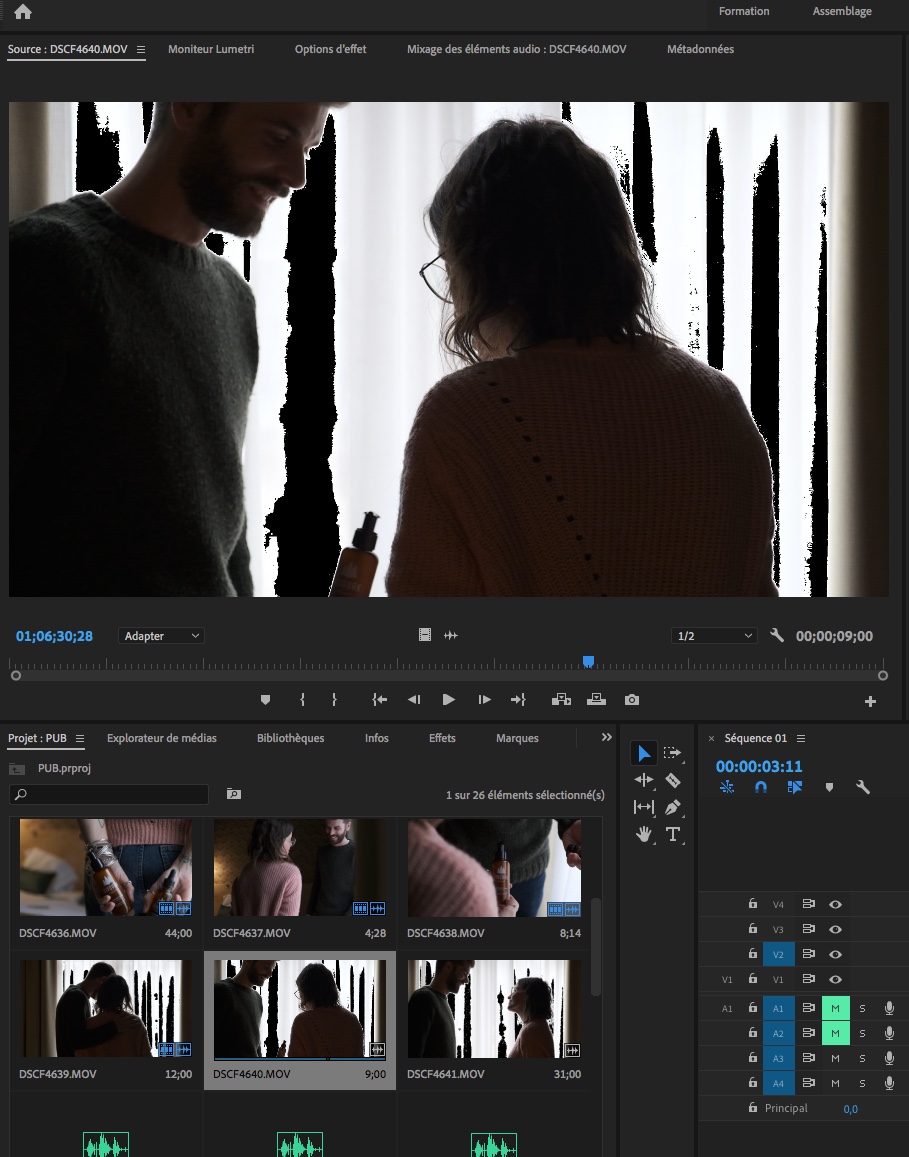Close the Séquence 01 tab
The width and height of the screenshot is (909, 1157).
[711, 739]
